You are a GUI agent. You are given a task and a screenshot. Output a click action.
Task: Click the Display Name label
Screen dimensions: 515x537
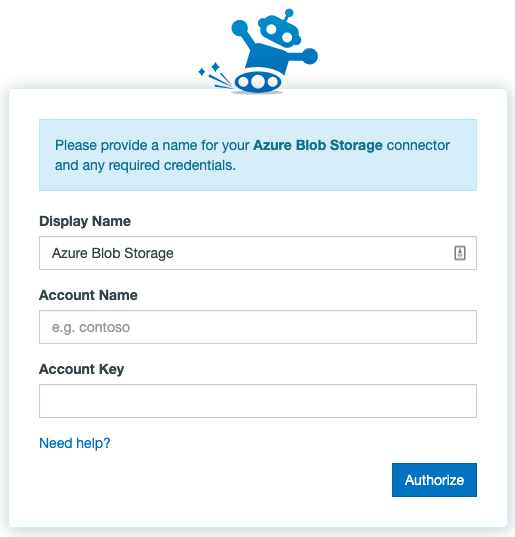coord(85,221)
